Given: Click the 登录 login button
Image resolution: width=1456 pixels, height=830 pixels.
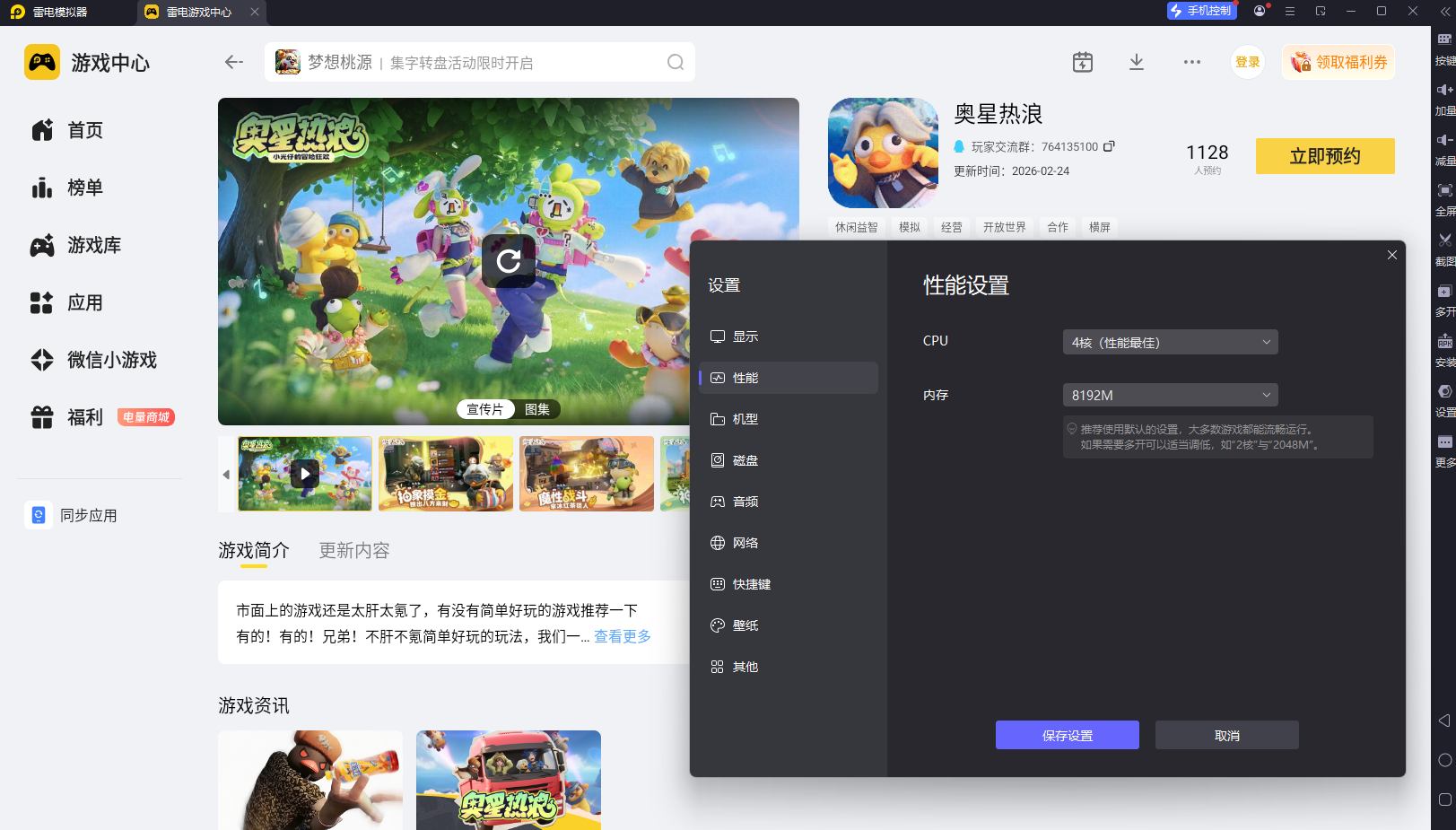Looking at the screenshot, I should pyautogui.click(x=1248, y=62).
